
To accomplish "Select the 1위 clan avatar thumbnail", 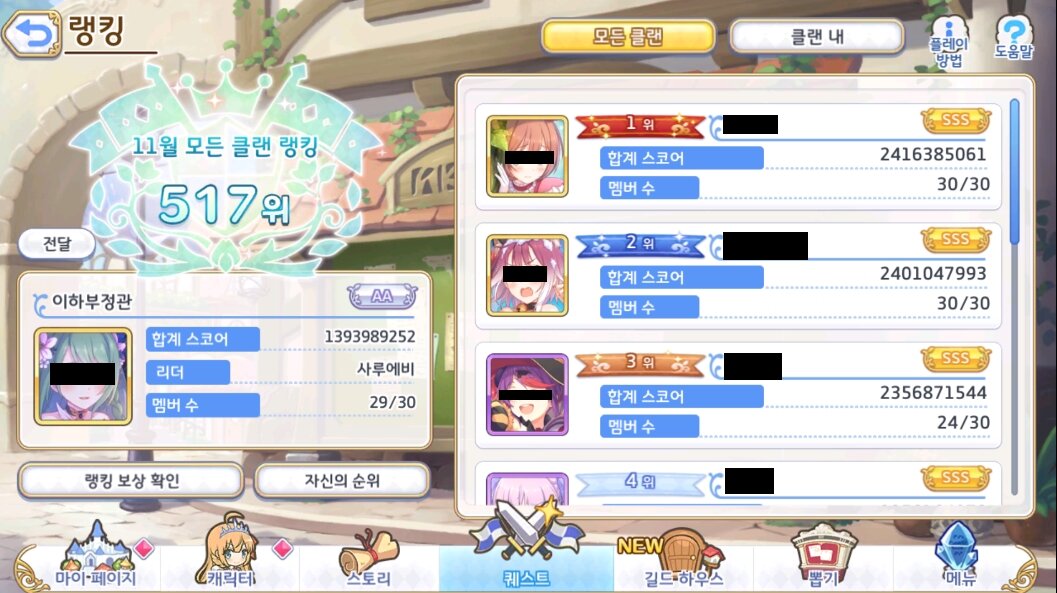I will tap(527, 156).
